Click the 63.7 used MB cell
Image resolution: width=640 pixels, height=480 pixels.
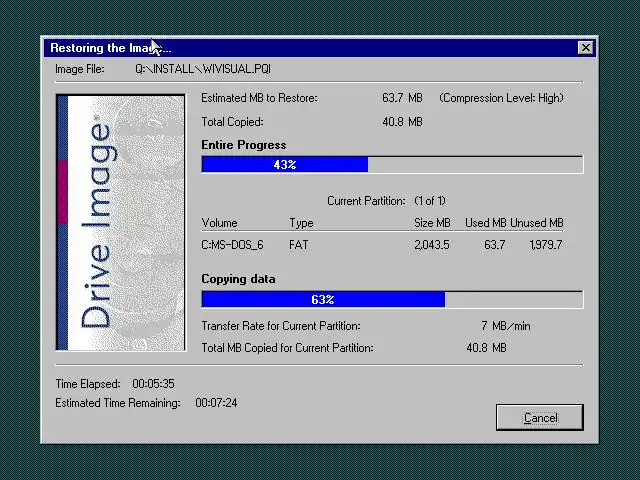pos(495,245)
